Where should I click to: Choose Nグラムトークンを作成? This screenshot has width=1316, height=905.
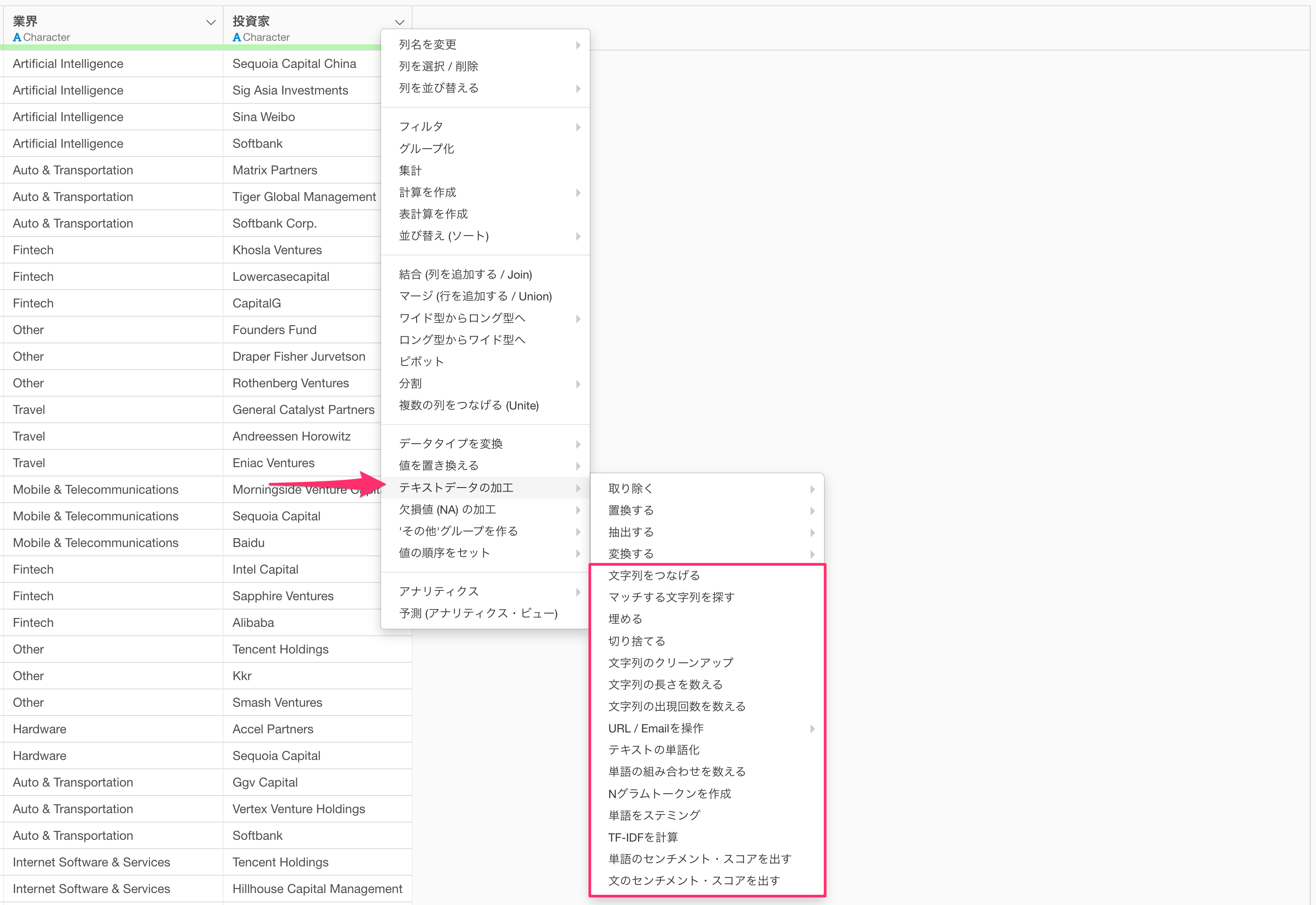tap(707, 794)
